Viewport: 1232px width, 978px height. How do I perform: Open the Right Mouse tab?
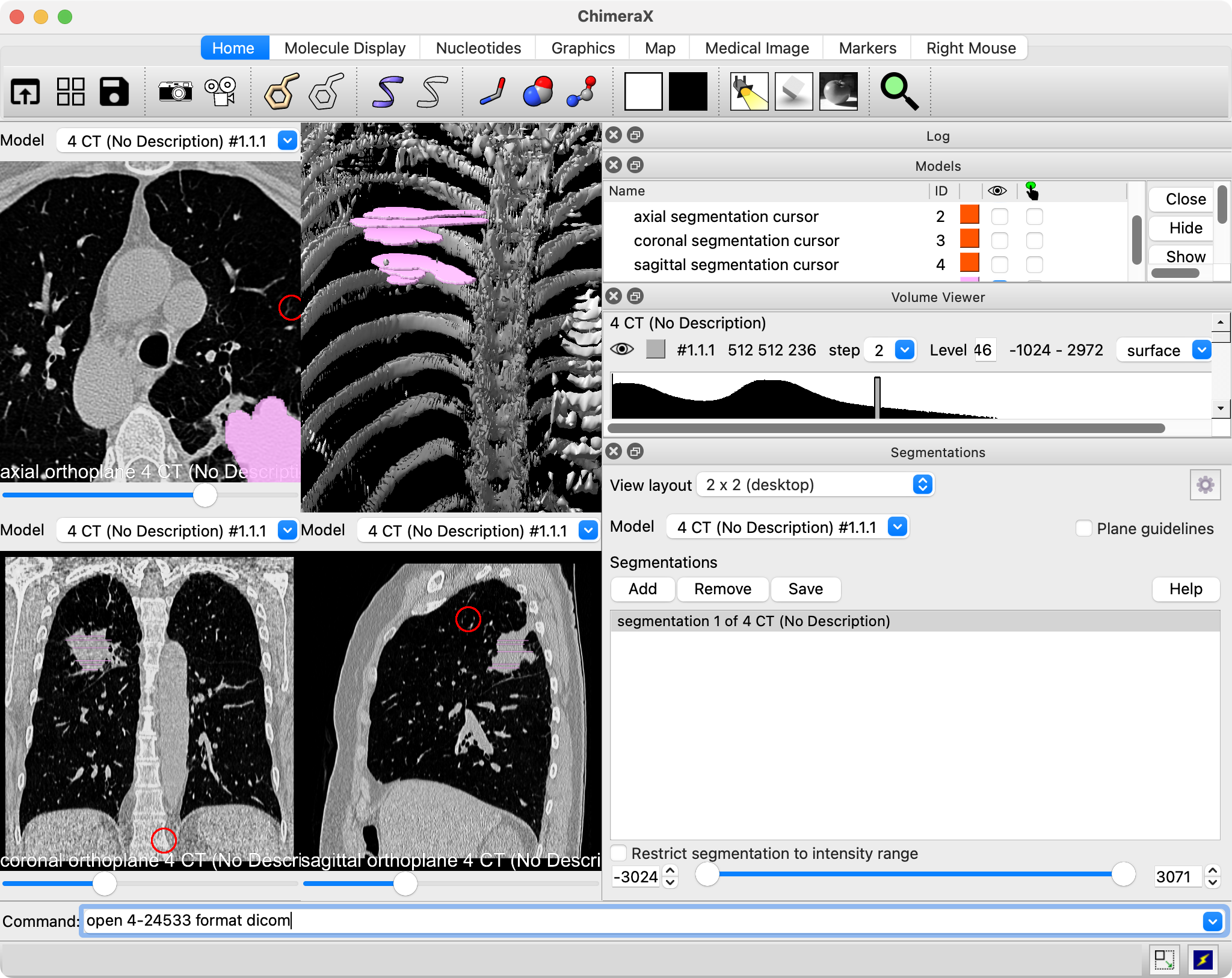point(970,48)
